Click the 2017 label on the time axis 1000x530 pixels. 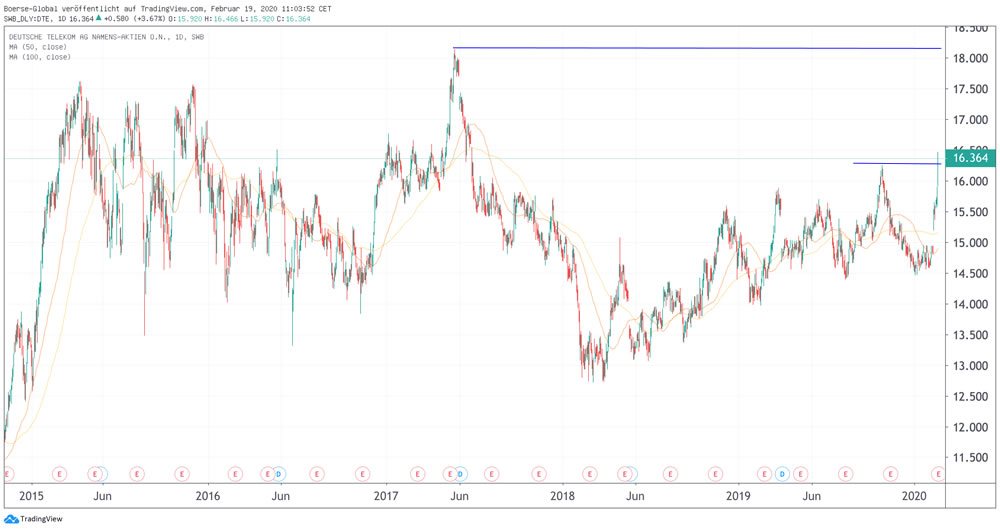pos(386,496)
